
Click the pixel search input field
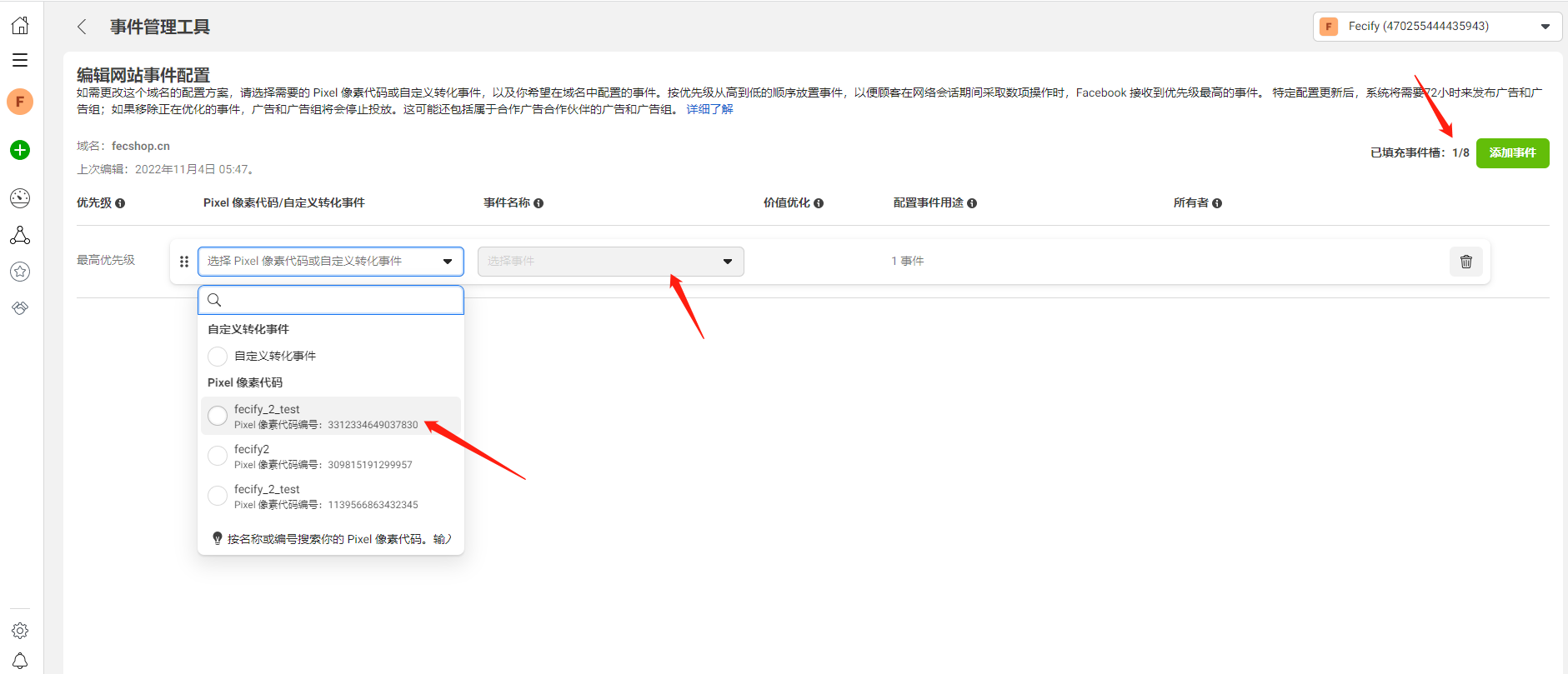tap(331, 300)
